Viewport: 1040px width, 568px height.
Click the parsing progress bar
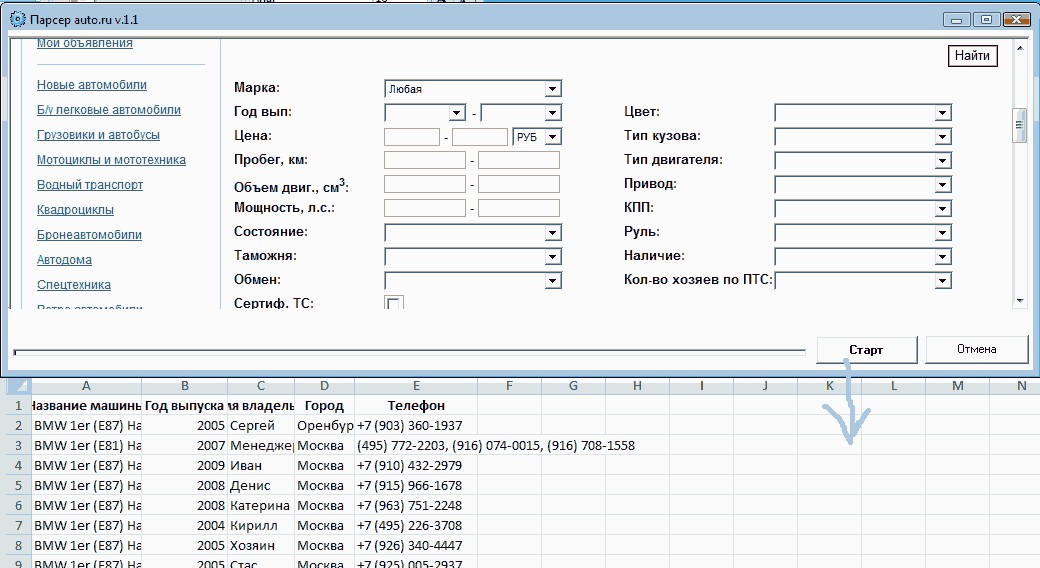click(x=409, y=352)
